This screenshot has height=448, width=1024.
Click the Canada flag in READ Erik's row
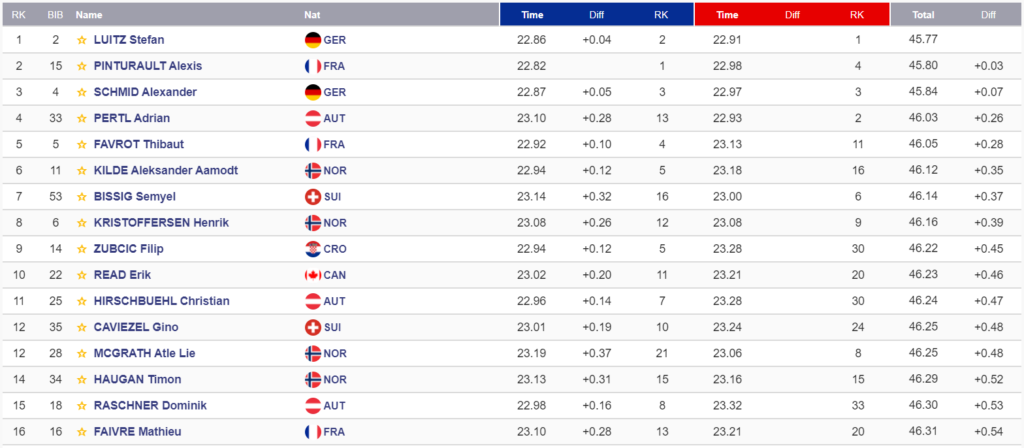(313, 275)
